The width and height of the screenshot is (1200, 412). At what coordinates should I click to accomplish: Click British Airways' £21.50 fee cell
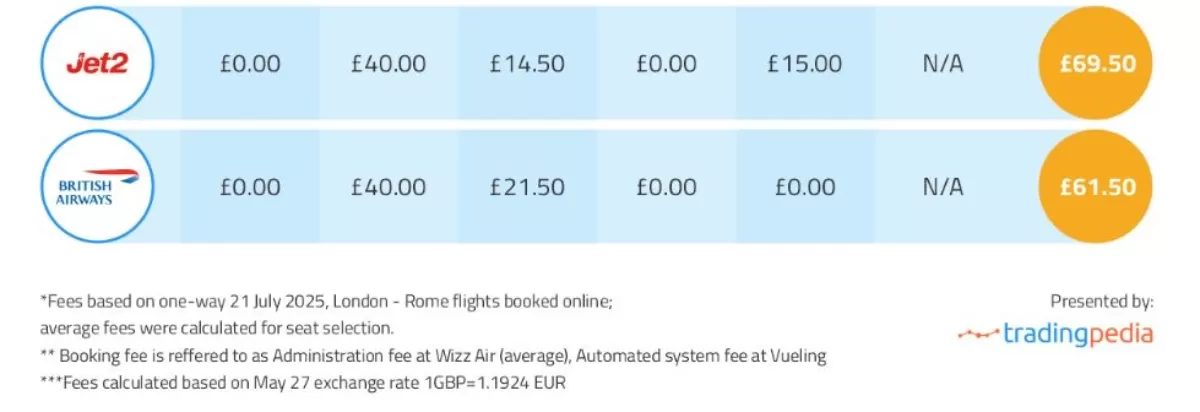tap(527, 187)
